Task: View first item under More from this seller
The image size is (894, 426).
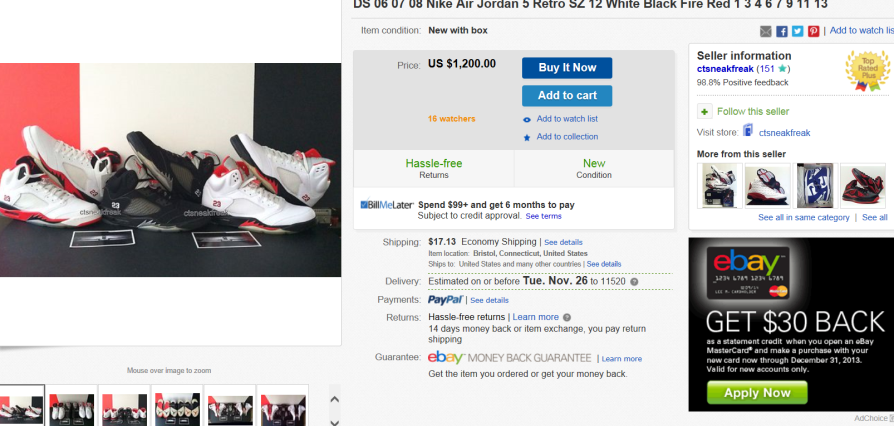Action: pyautogui.click(x=719, y=185)
